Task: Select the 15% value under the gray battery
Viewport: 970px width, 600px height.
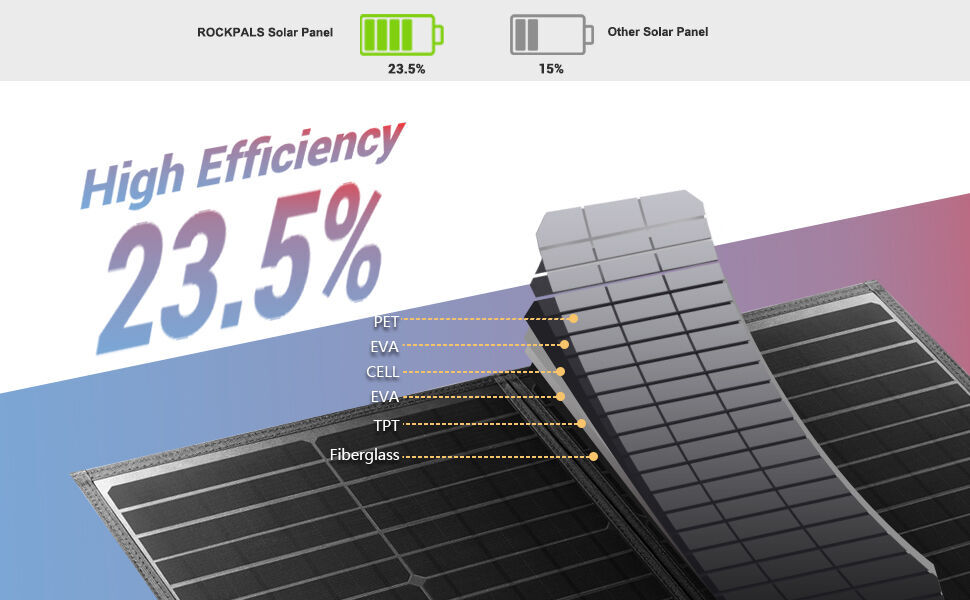Action: [x=551, y=69]
